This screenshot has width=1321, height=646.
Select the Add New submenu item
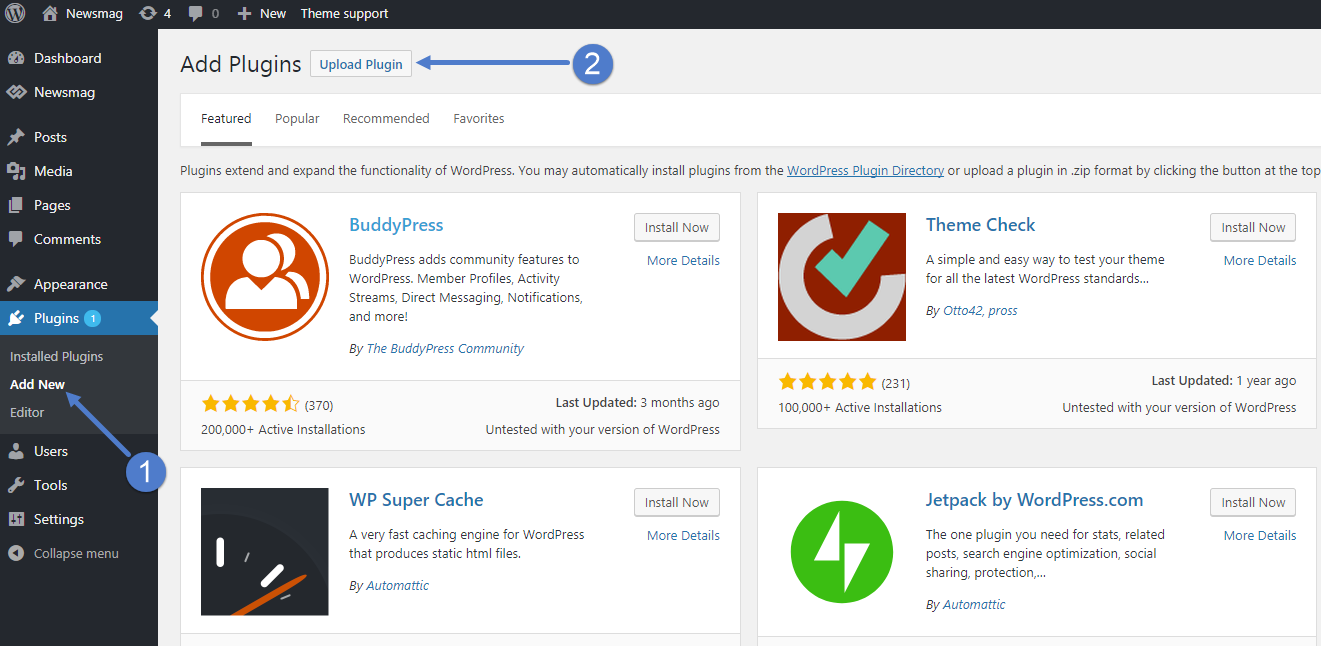click(x=37, y=384)
